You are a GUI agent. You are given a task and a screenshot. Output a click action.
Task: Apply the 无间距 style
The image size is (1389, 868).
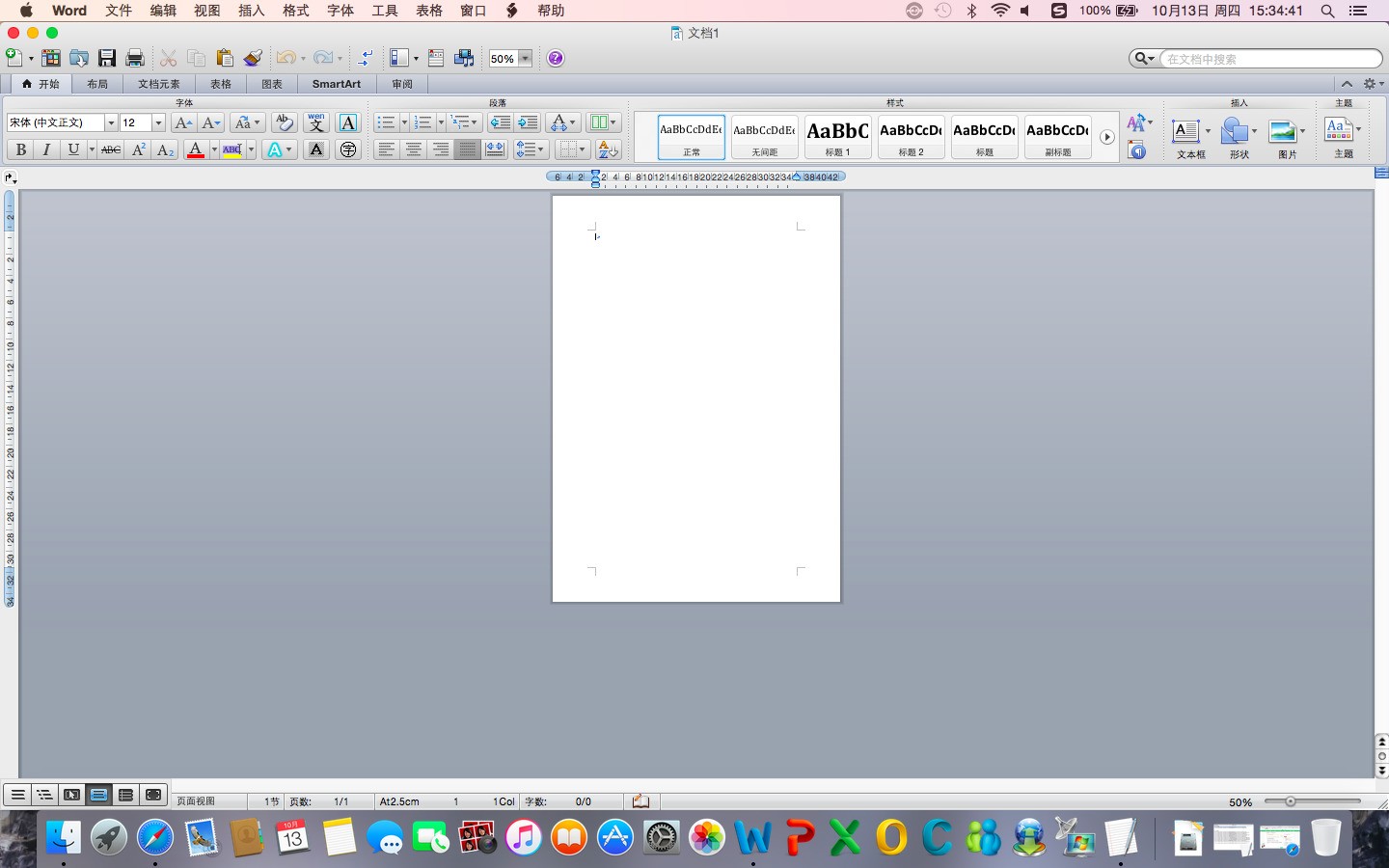click(764, 136)
